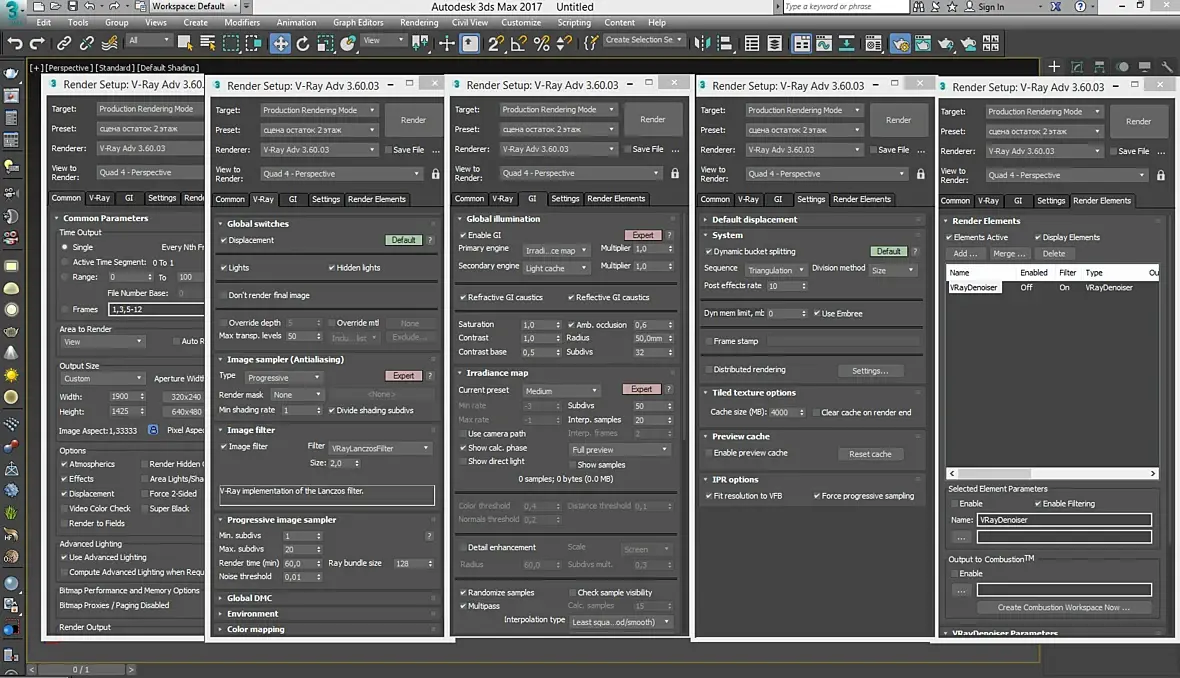Image resolution: width=1180 pixels, height=678 pixels.
Task: Expand the Color mapping rollout
Action: (255, 629)
